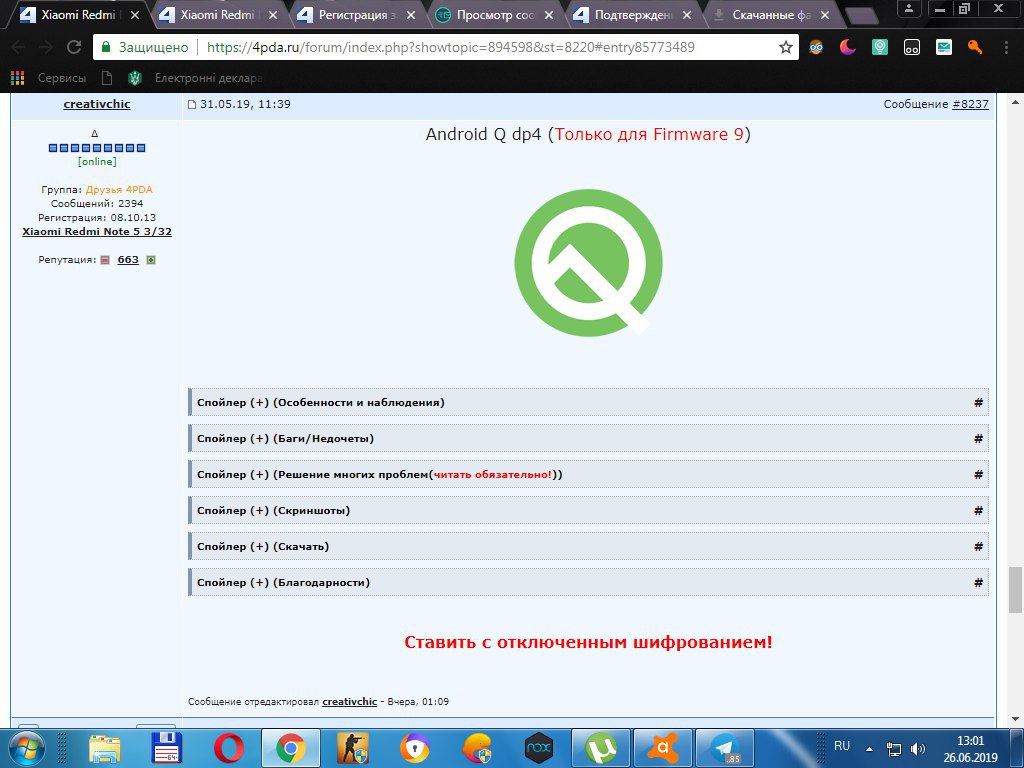Open the Chrome three-dot menu
Screen dimensions: 1024x768
pos(1006,47)
